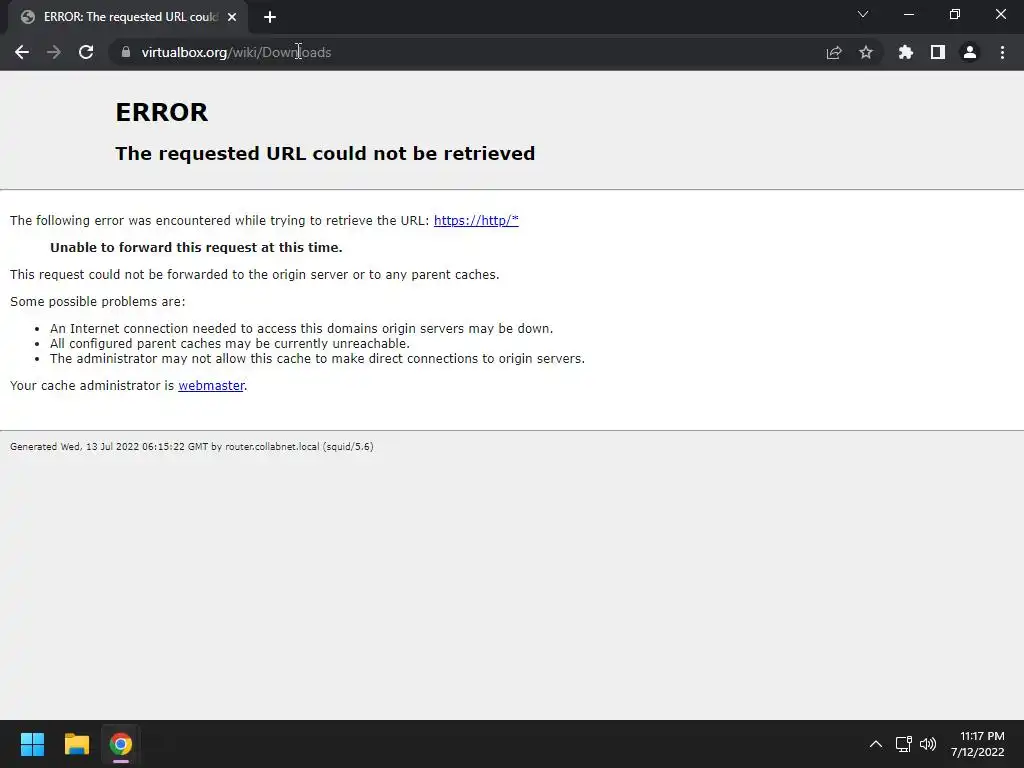The image size is (1024, 768).
Task: Open the Extensions puzzle icon
Action: click(x=906, y=52)
